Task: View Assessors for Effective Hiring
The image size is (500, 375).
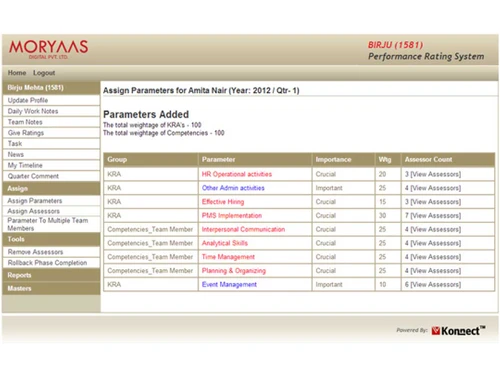Action: coord(436,202)
